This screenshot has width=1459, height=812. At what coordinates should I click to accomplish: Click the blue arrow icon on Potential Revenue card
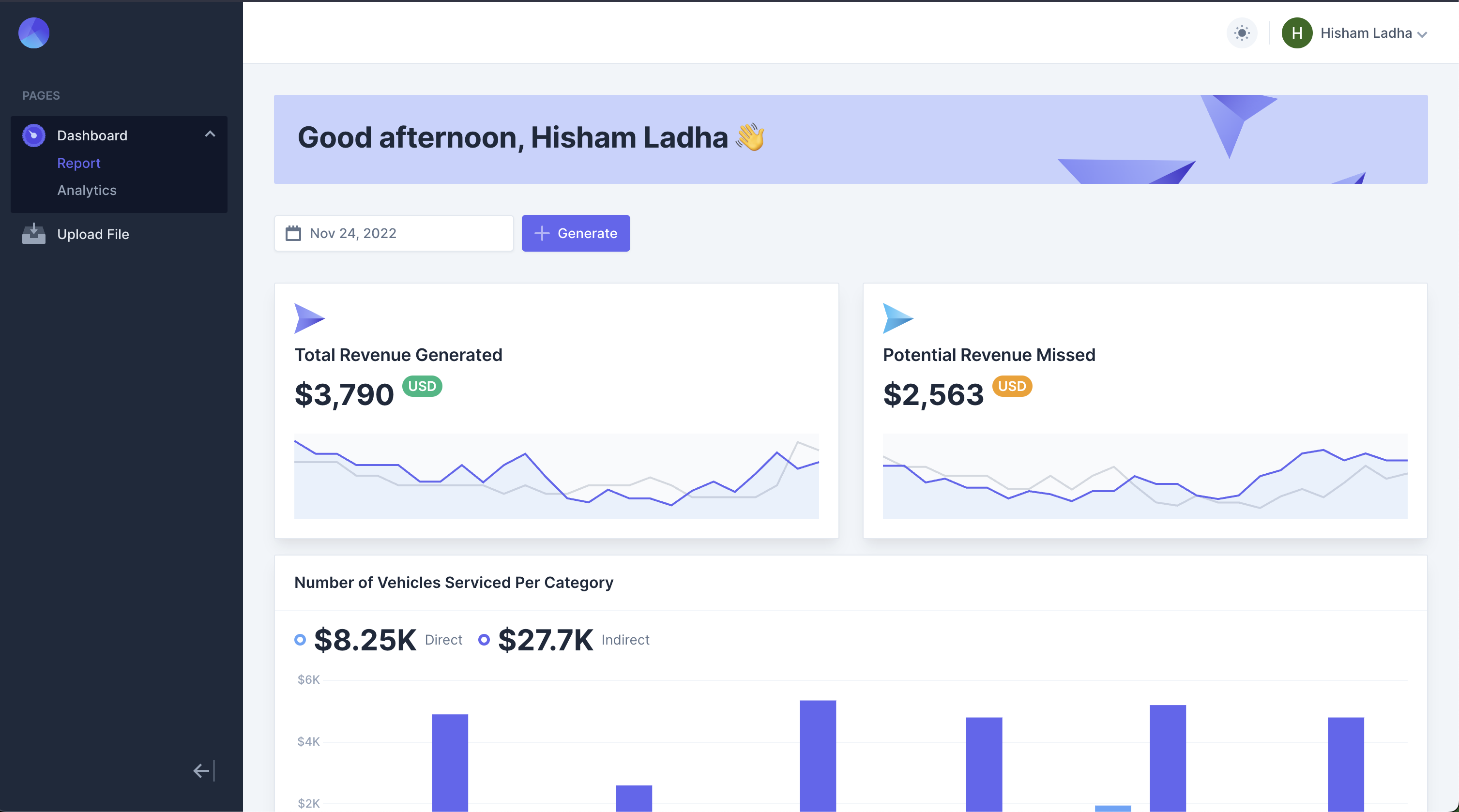click(897, 318)
